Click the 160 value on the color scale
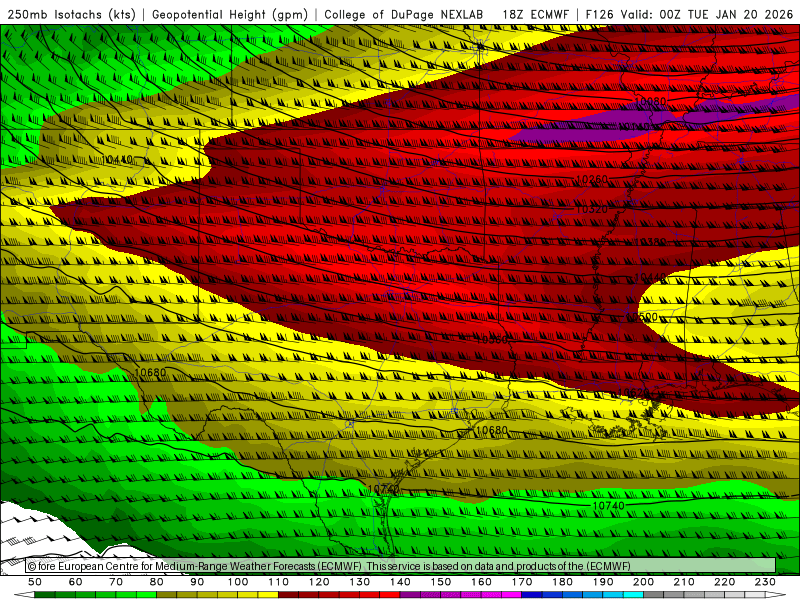800x600 pixels. (x=481, y=582)
